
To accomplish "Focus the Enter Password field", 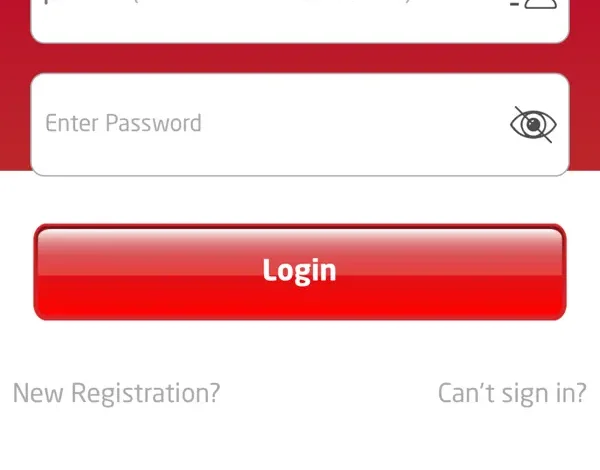I will click(300, 124).
